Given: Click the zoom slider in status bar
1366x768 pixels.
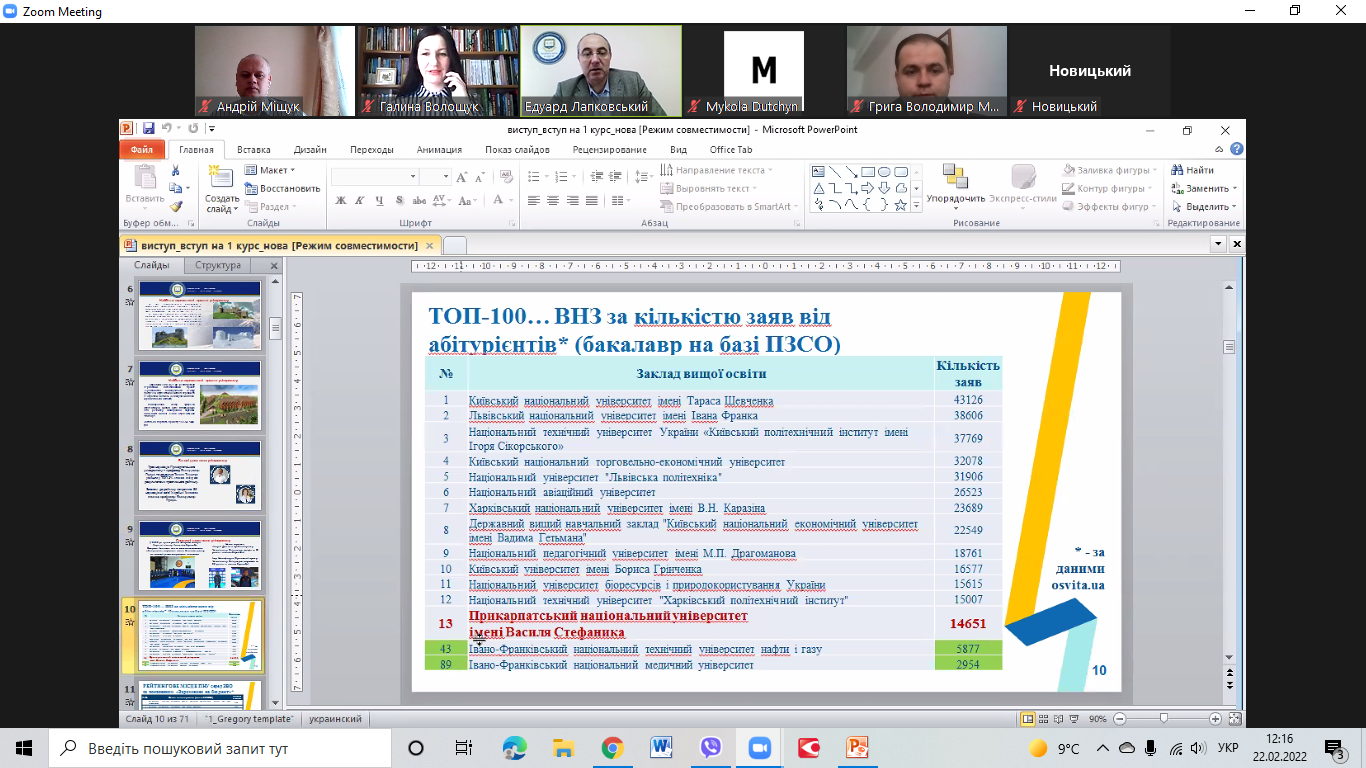Looking at the screenshot, I should [x=1163, y=719].
